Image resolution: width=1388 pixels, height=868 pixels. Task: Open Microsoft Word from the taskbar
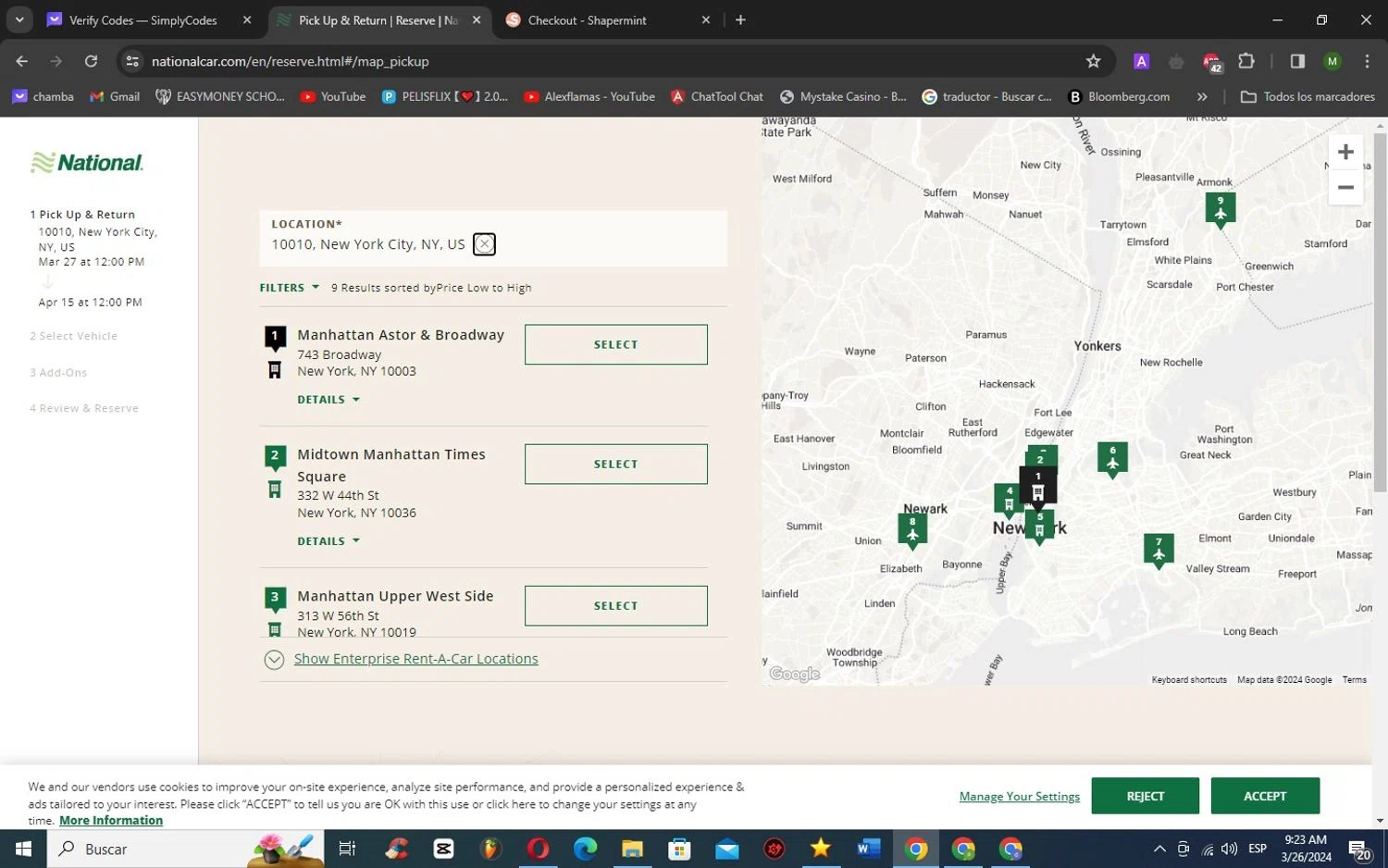coord(868,849)
